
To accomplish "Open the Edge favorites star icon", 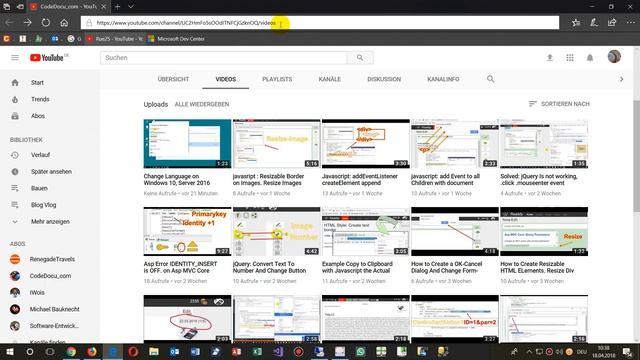I will pyautogui.click(x=576, y=22).
